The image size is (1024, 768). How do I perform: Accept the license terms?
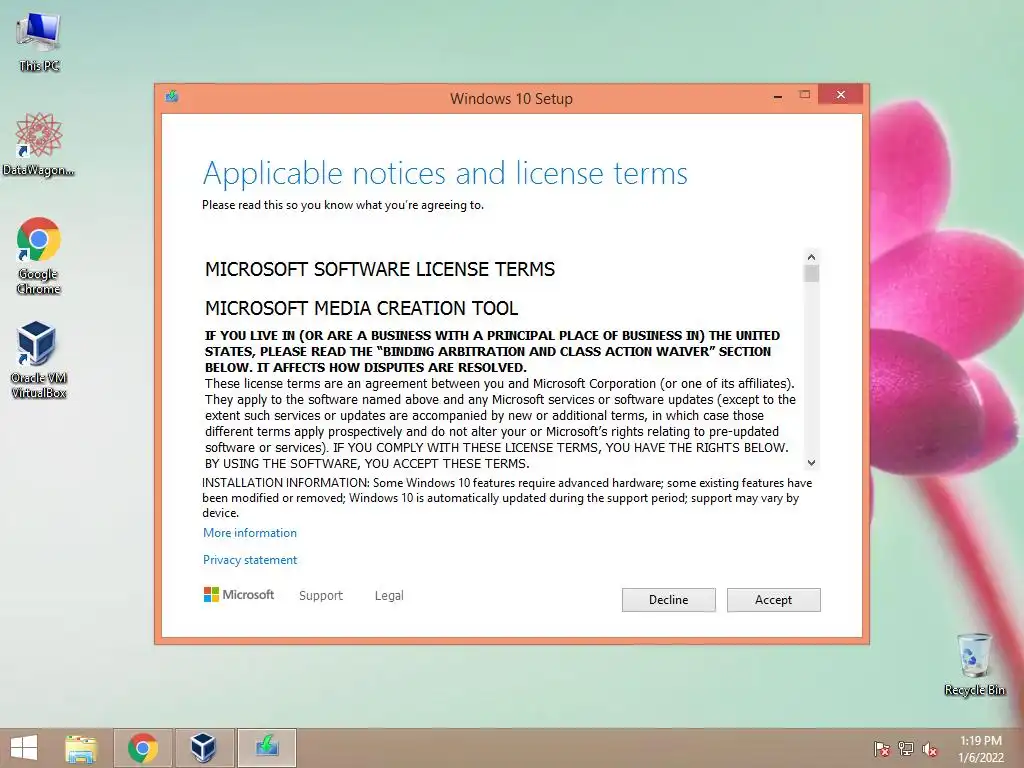point(773,600)
